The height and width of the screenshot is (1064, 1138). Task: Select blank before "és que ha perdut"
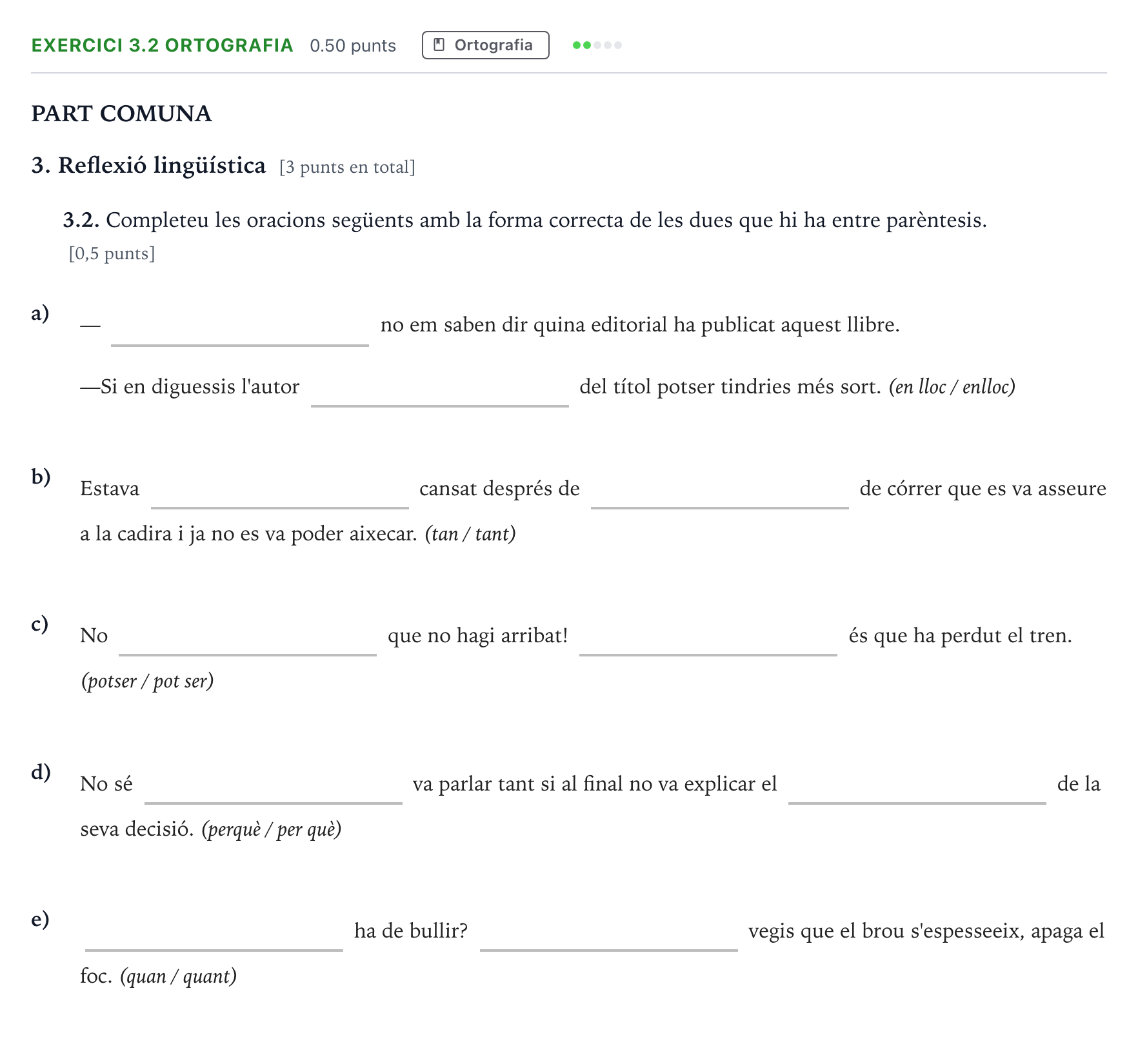click(708, 636)
